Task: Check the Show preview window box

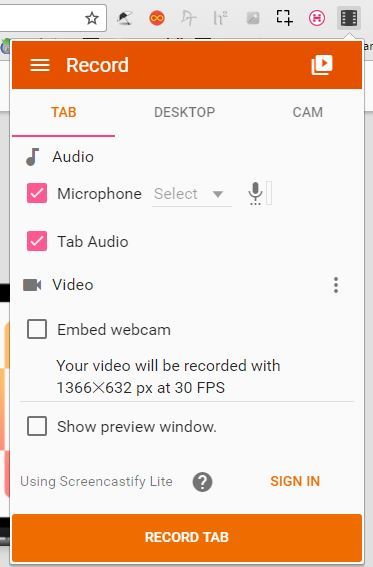Action: (x=37, y=426)
